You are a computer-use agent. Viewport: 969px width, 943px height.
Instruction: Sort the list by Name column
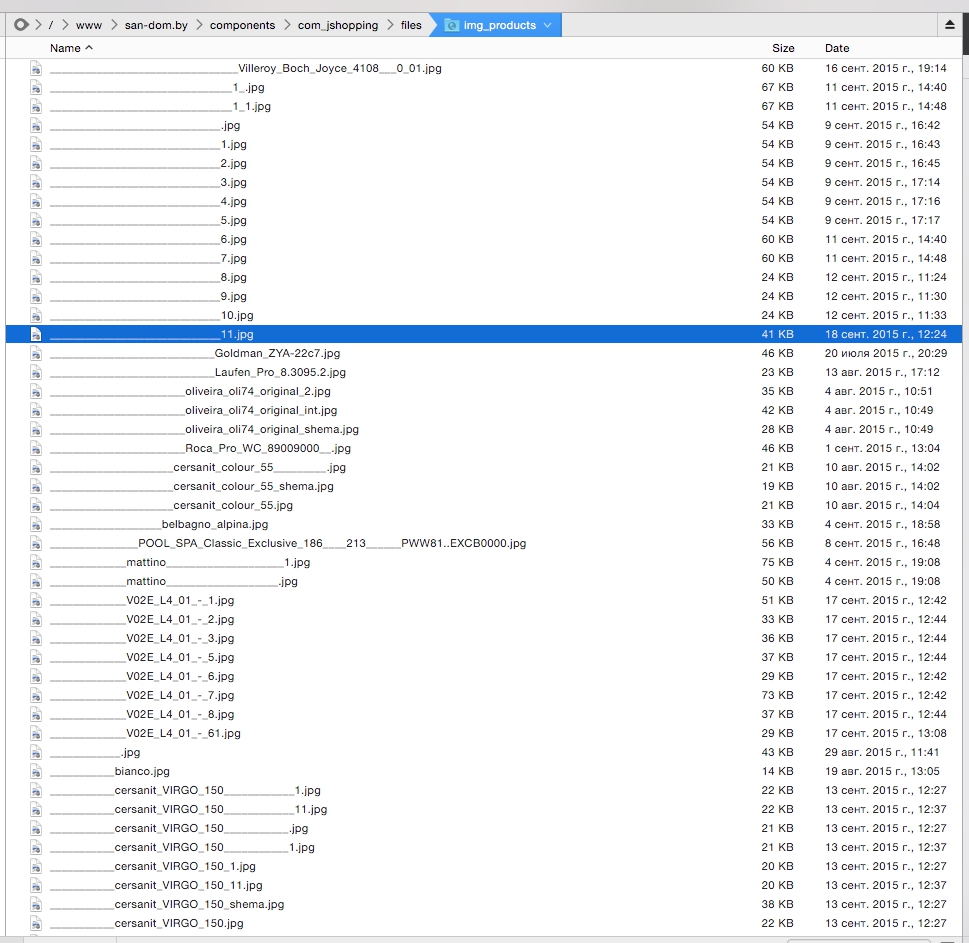tap(70, 48)
